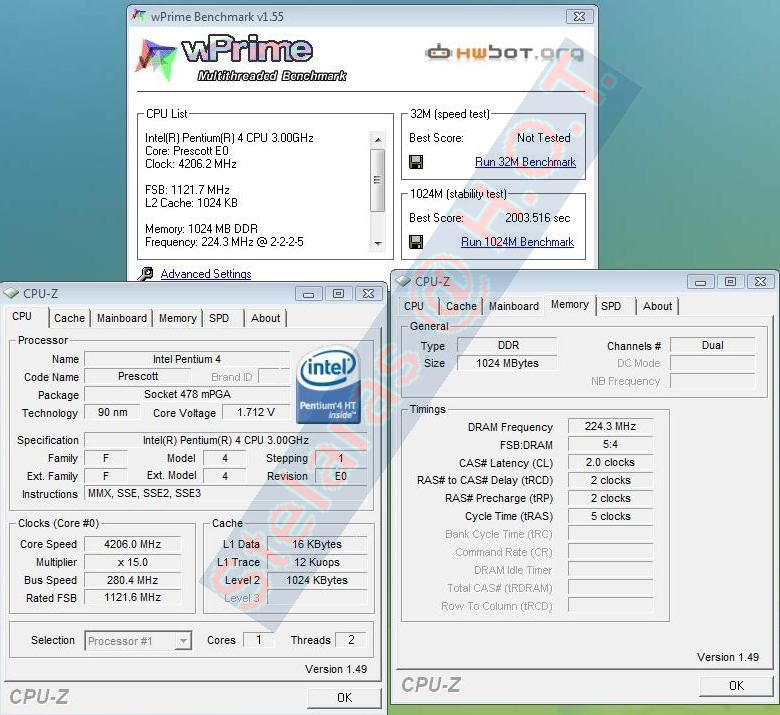Click the L1 Data value 16 KBytes

pos(317,544)
